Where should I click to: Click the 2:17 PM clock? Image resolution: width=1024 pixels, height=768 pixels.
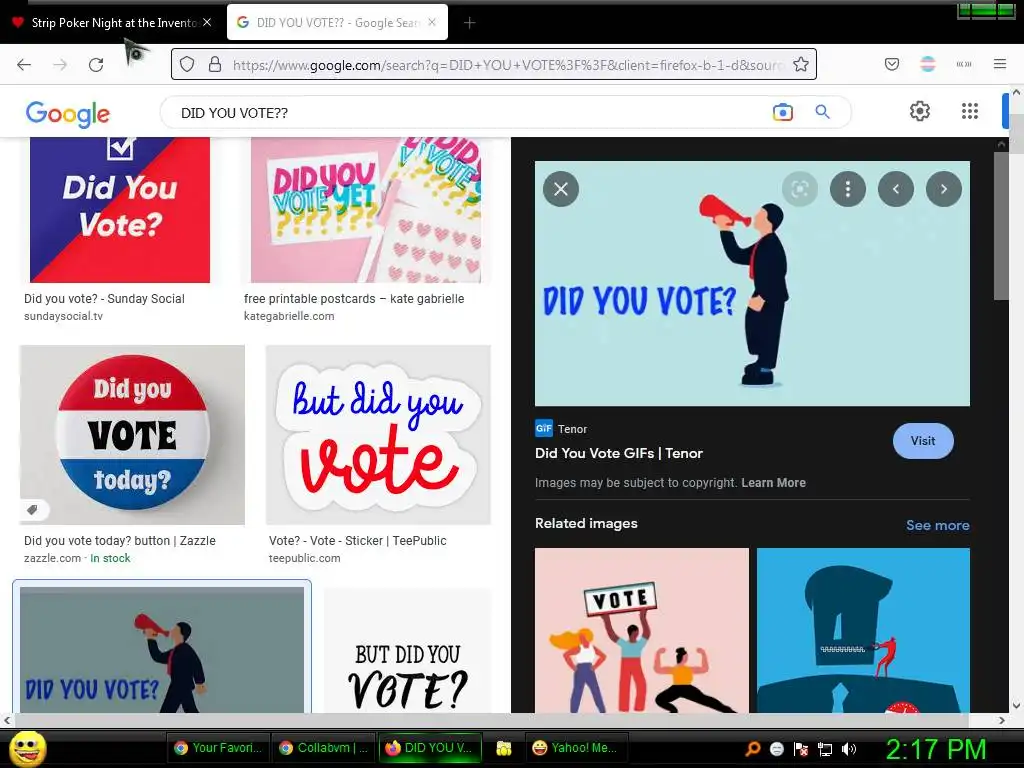(936, 749)
